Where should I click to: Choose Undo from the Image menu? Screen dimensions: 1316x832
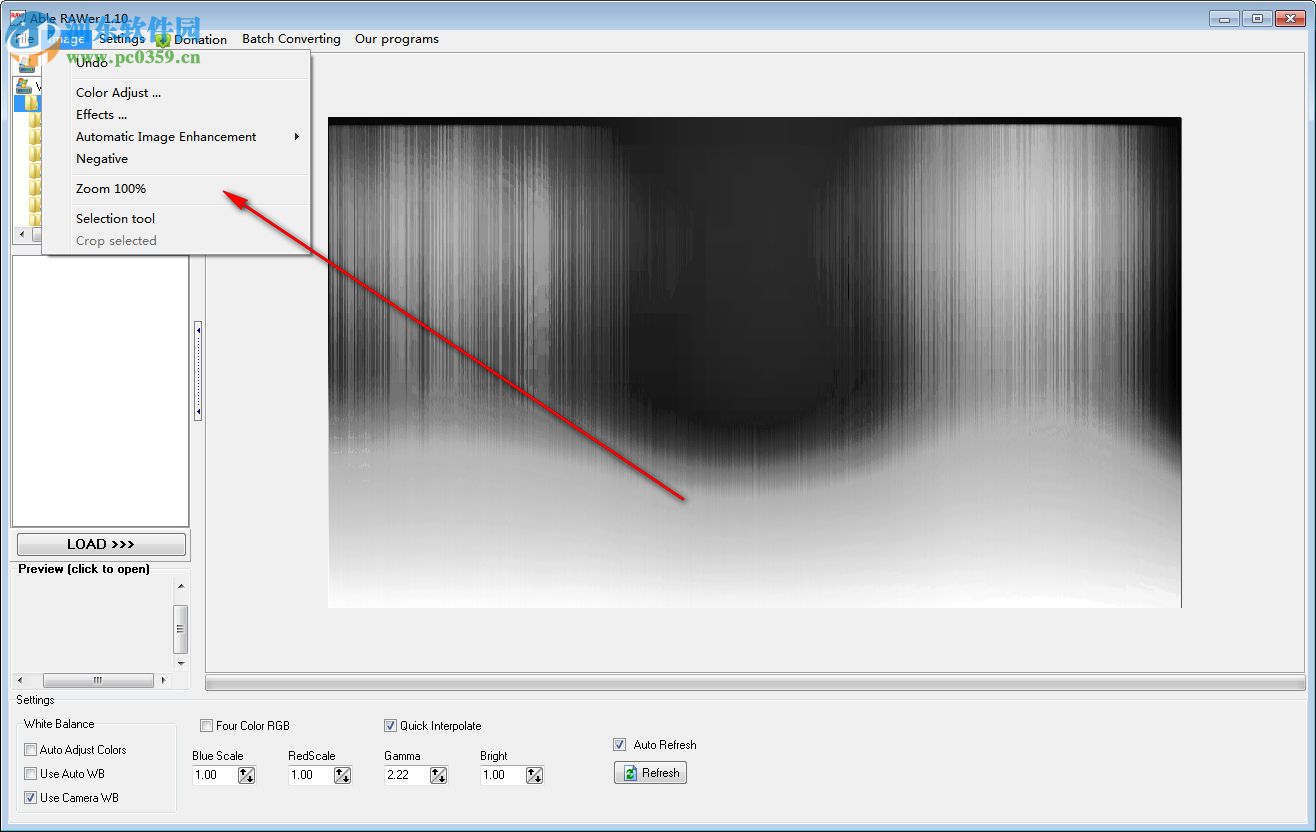click(177, 63)
